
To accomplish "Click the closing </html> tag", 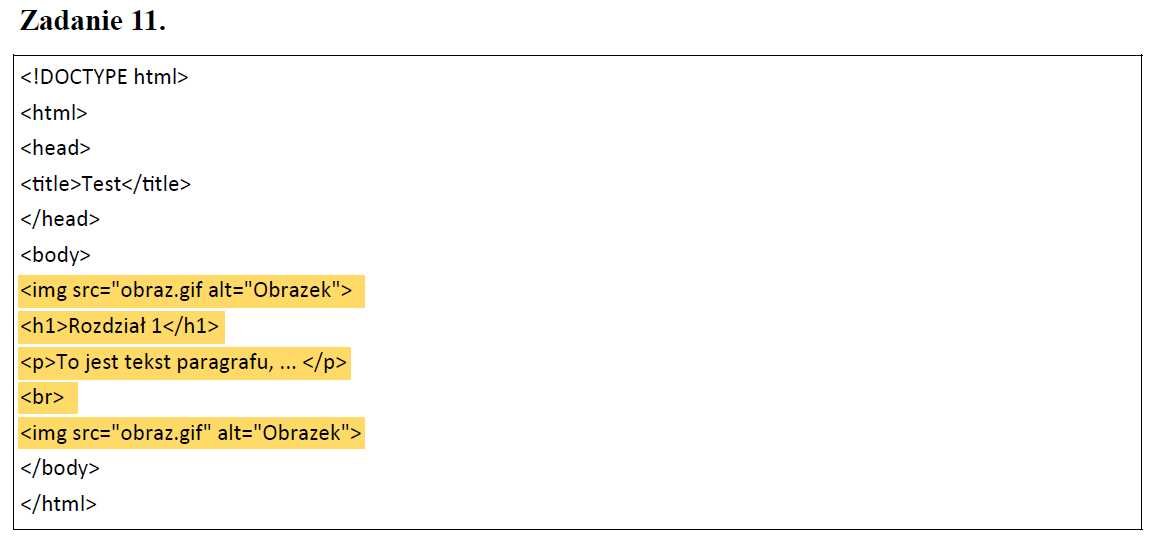I will click(x=58, y=504).
